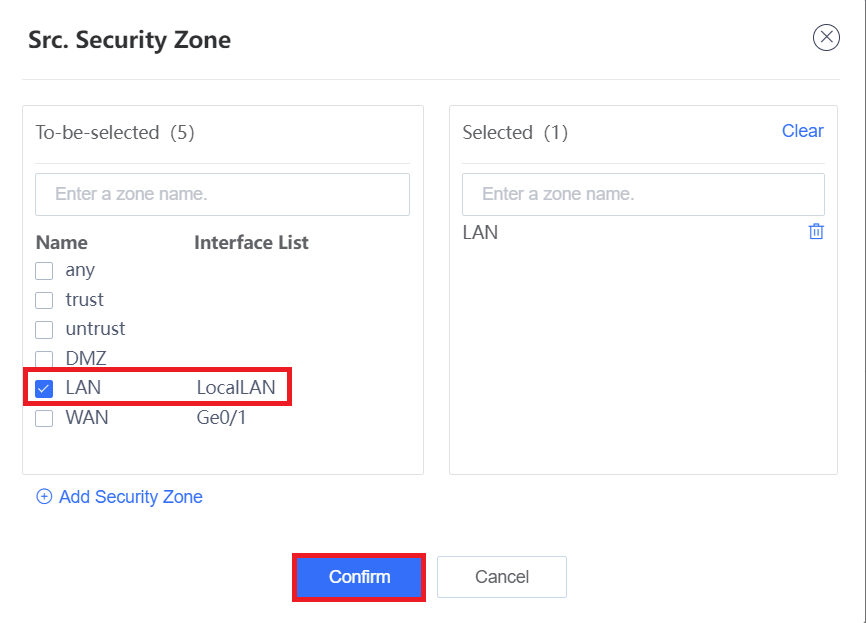Cancel the zone selection dialog
866x623 pixels.
pyautogui.click(x=501, y=577)
